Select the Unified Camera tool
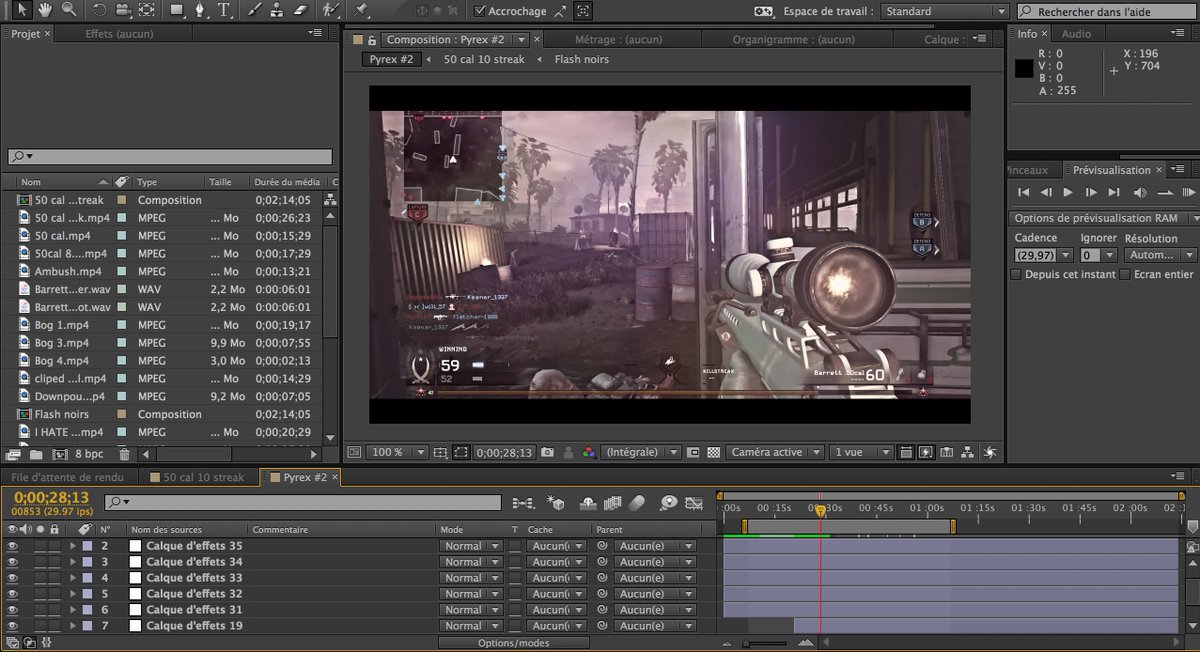1200x652 pixels. coord(123,10)
